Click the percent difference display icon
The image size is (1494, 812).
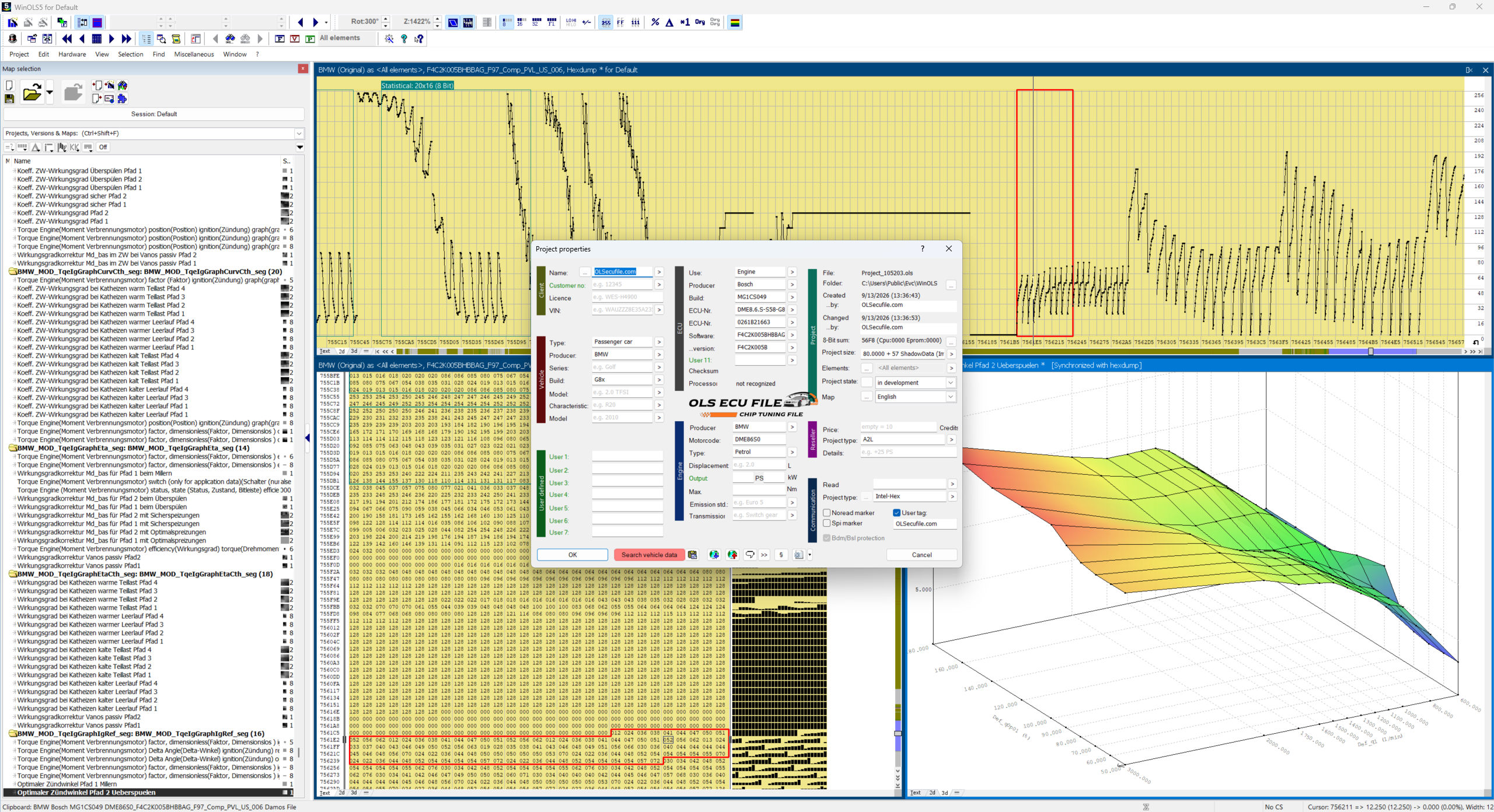655,22
